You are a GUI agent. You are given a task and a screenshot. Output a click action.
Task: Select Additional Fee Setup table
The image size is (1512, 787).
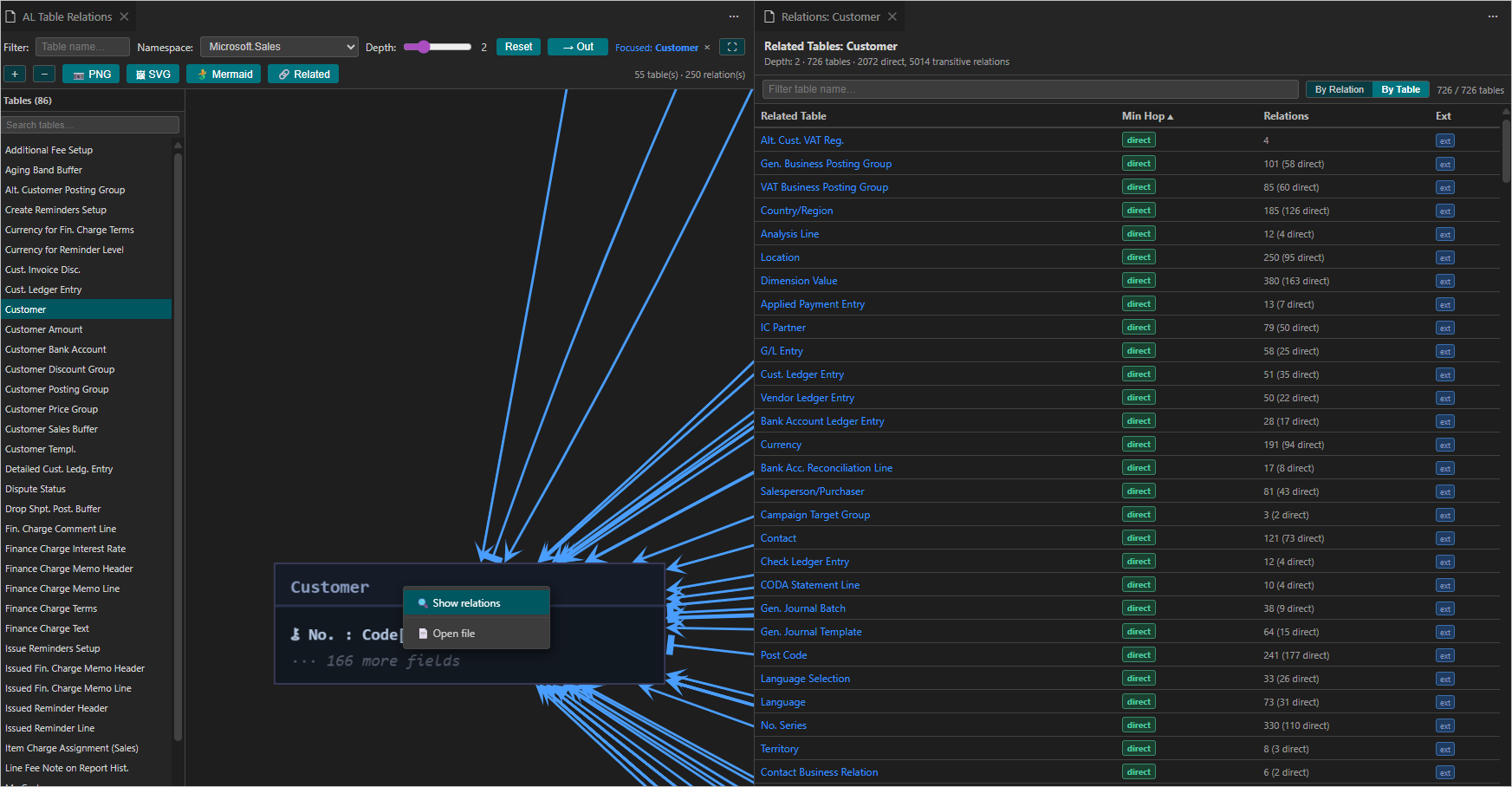[x=86, y=150]
